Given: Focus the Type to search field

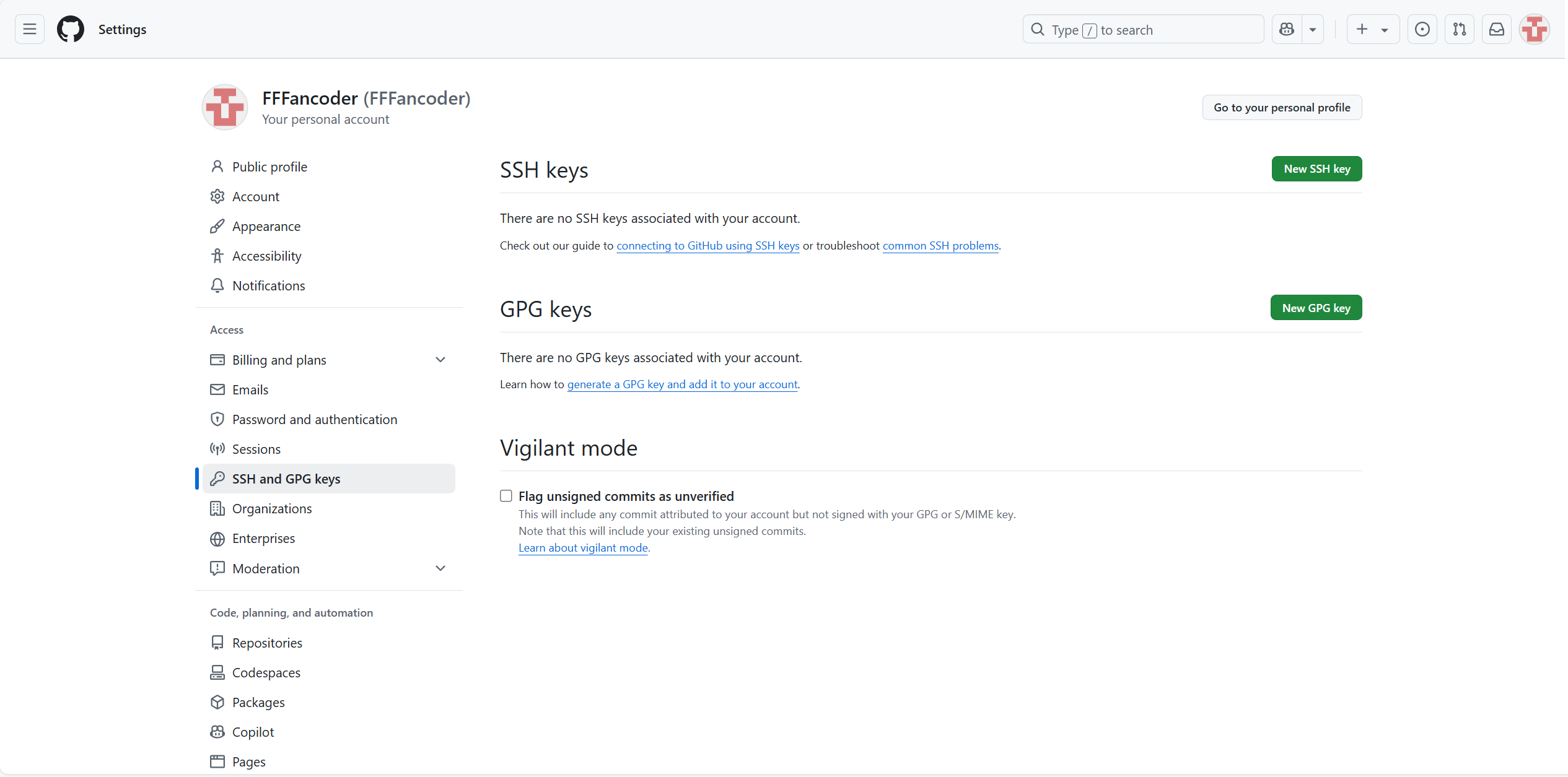Looking at the screenshot, I should (1143, 29).
